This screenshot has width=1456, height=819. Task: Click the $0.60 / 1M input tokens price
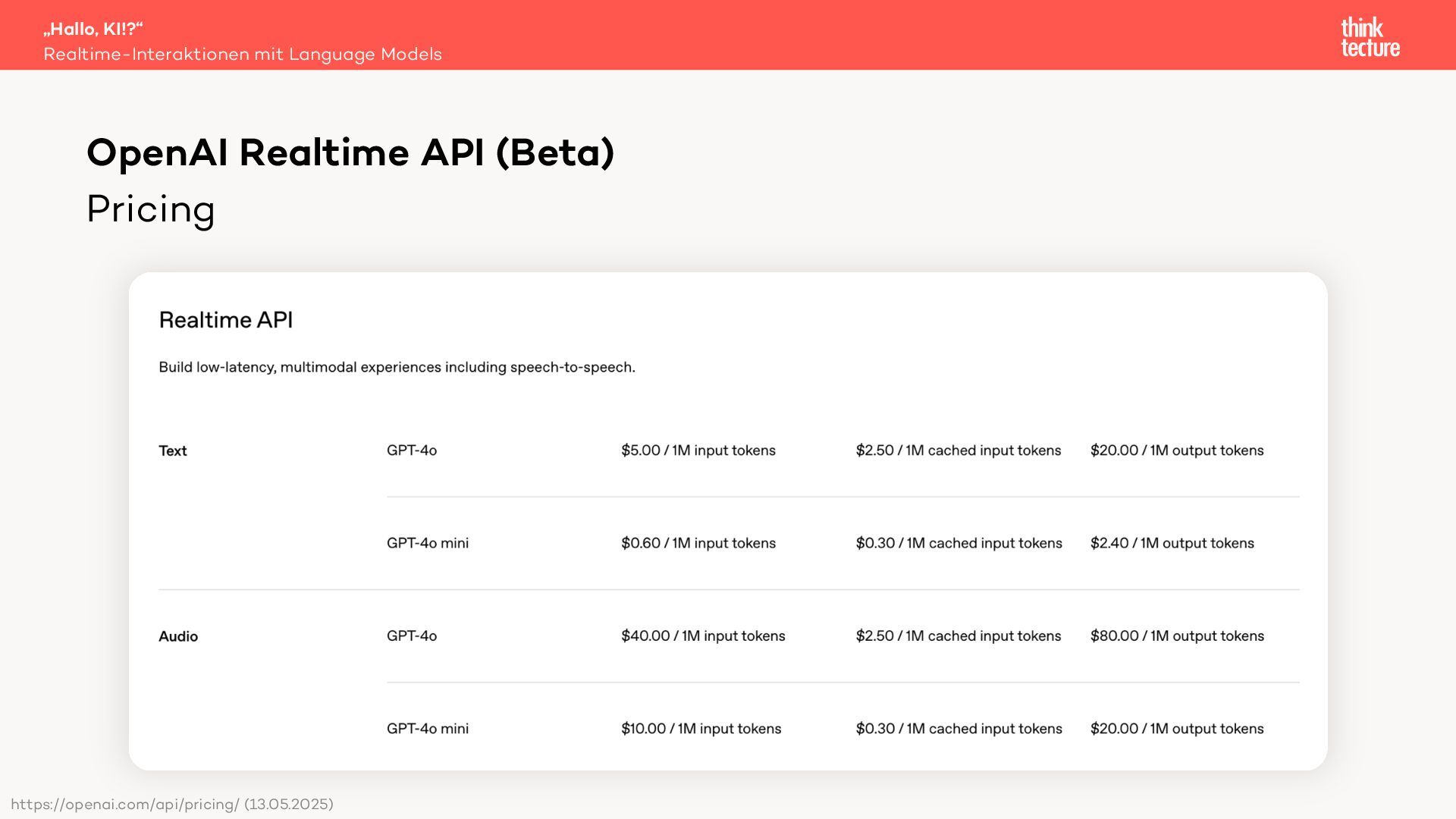698,543
